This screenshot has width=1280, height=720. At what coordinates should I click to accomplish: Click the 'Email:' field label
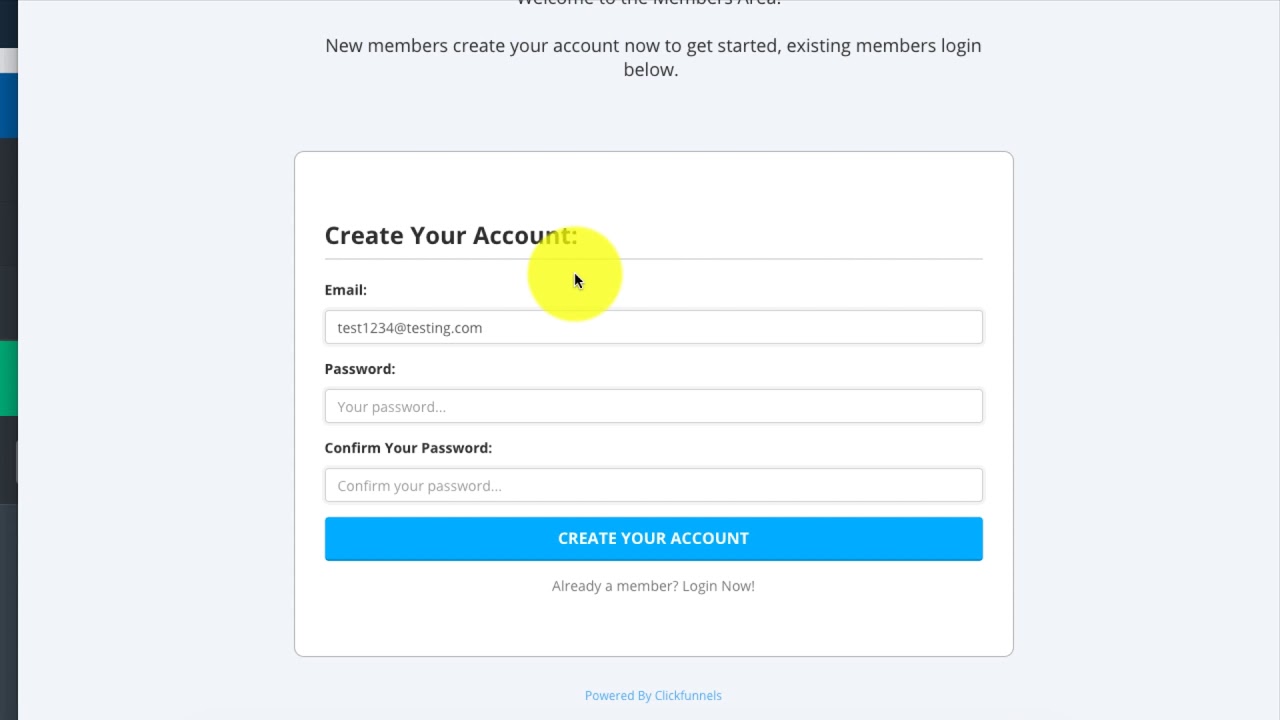coord(345,290)
